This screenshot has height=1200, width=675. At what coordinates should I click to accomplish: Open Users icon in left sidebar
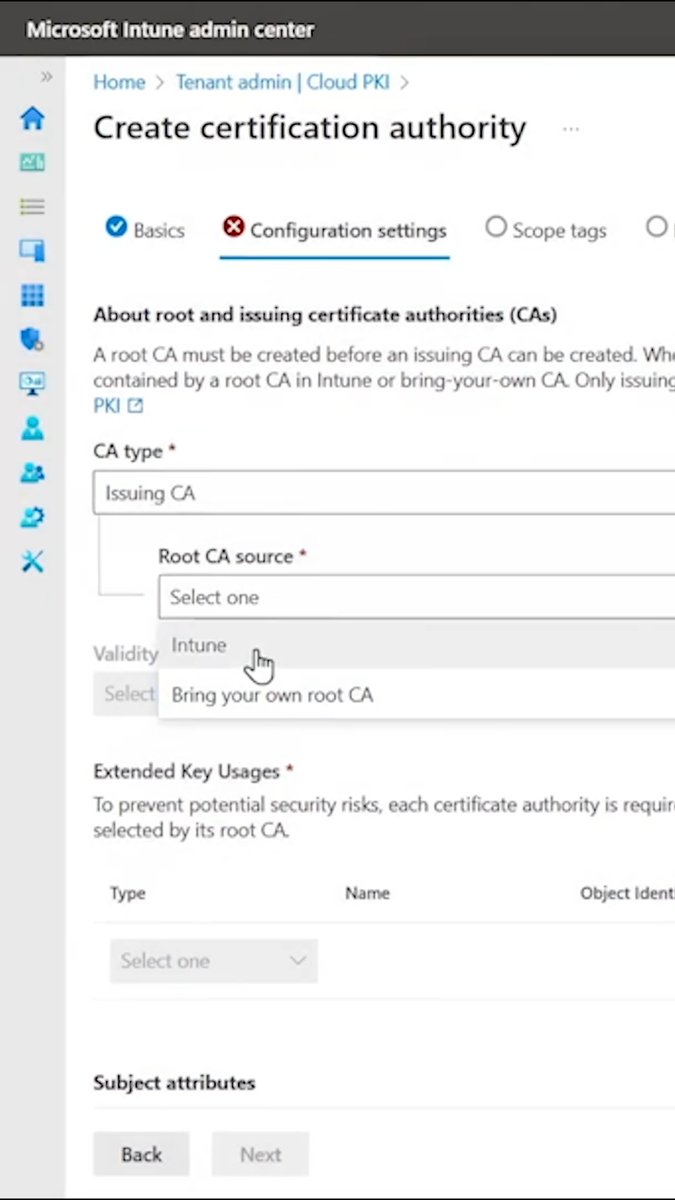pyautogui.click(x=32, y=428)
